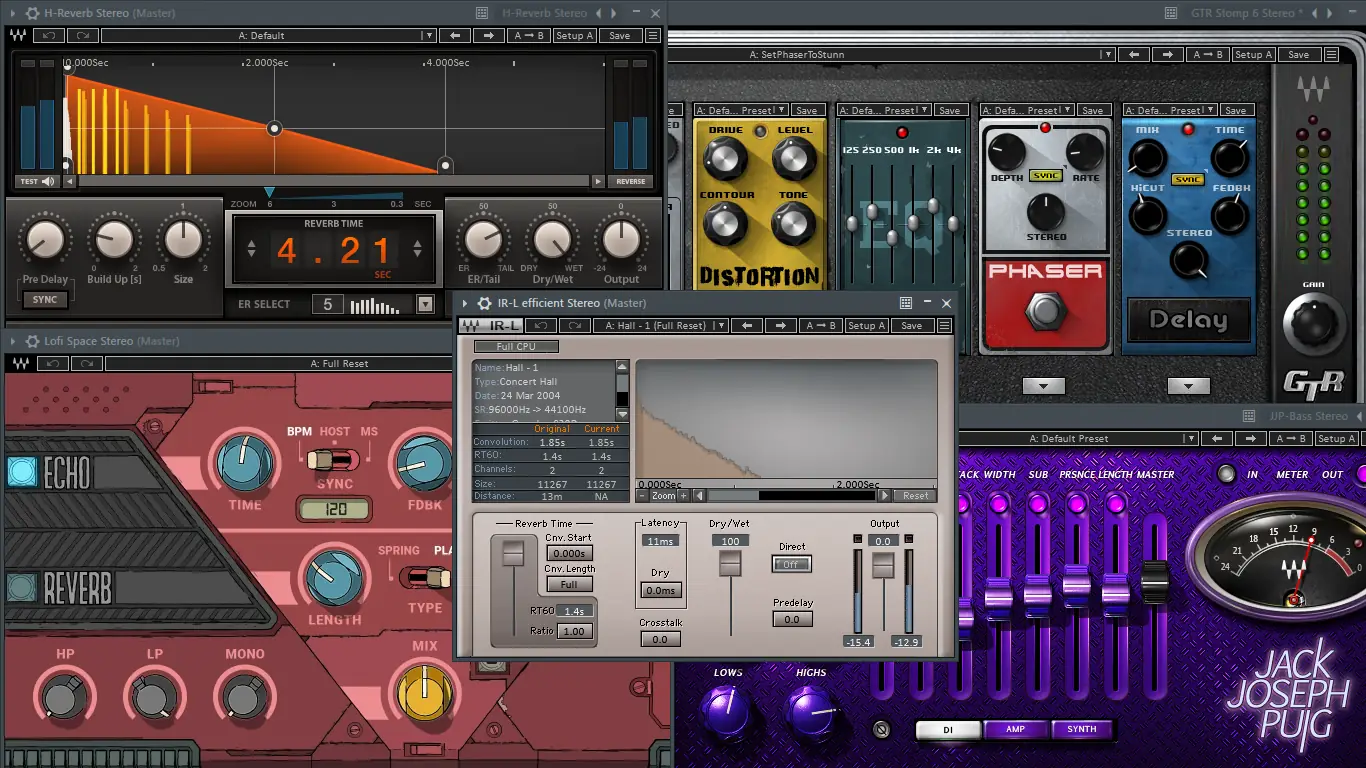Expand the dropdown arrow beneath the Phaser pedal
1366x768 pixels.
click(1044, 385)
